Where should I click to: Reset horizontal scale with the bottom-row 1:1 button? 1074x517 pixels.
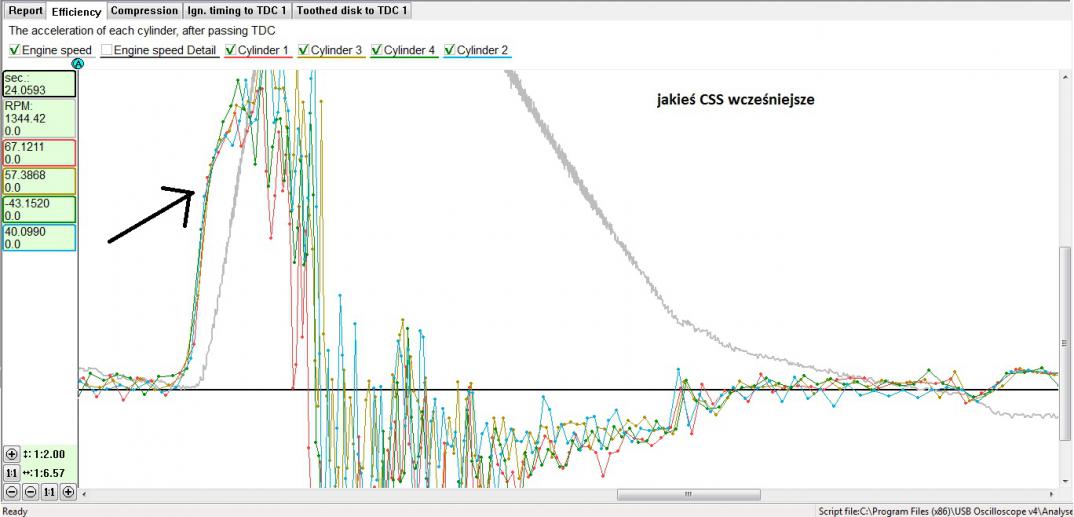49,492
